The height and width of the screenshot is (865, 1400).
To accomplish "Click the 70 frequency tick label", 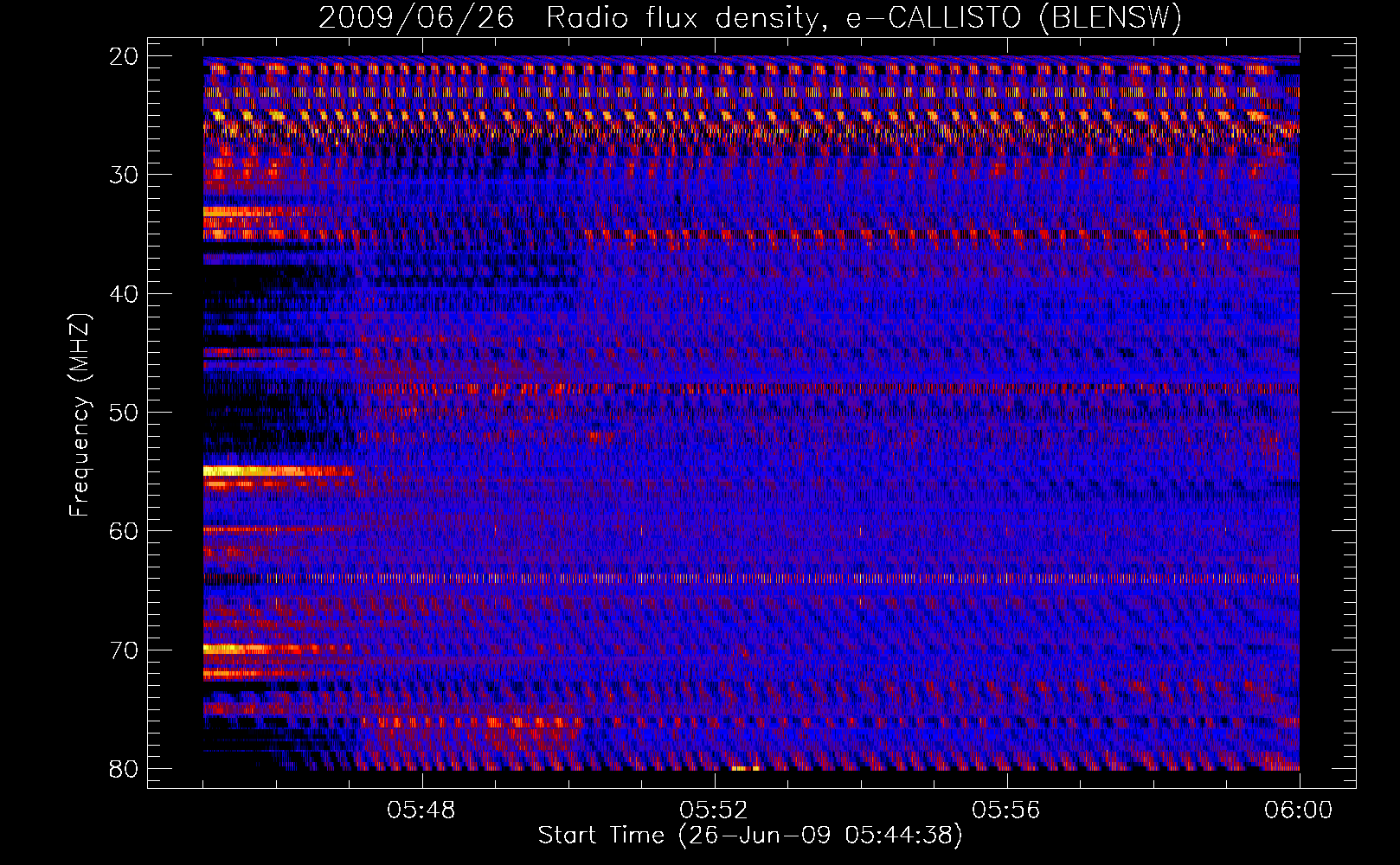I will [125, 650].
